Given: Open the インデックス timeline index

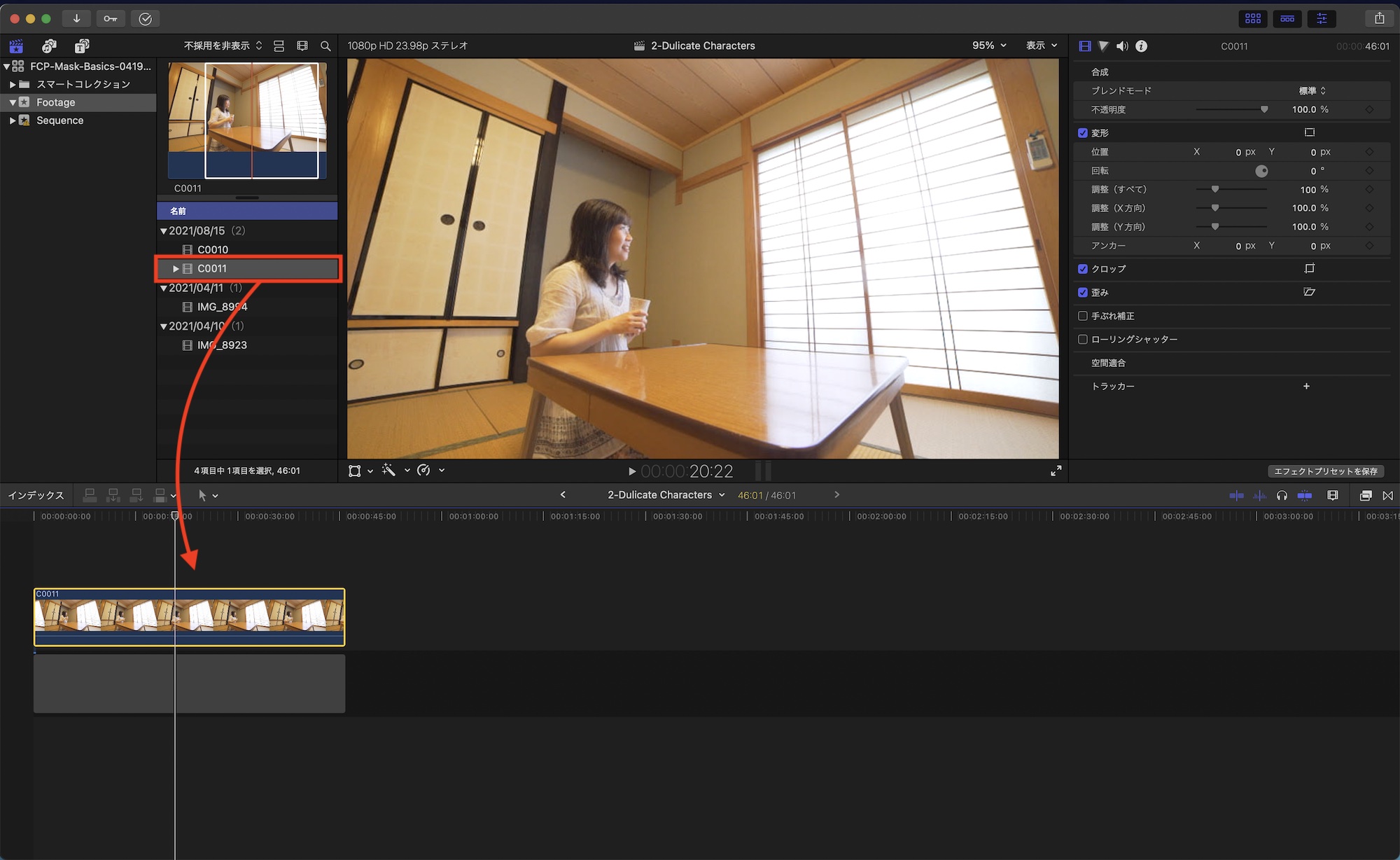Looking at the screenshot, I should [36, 495].
